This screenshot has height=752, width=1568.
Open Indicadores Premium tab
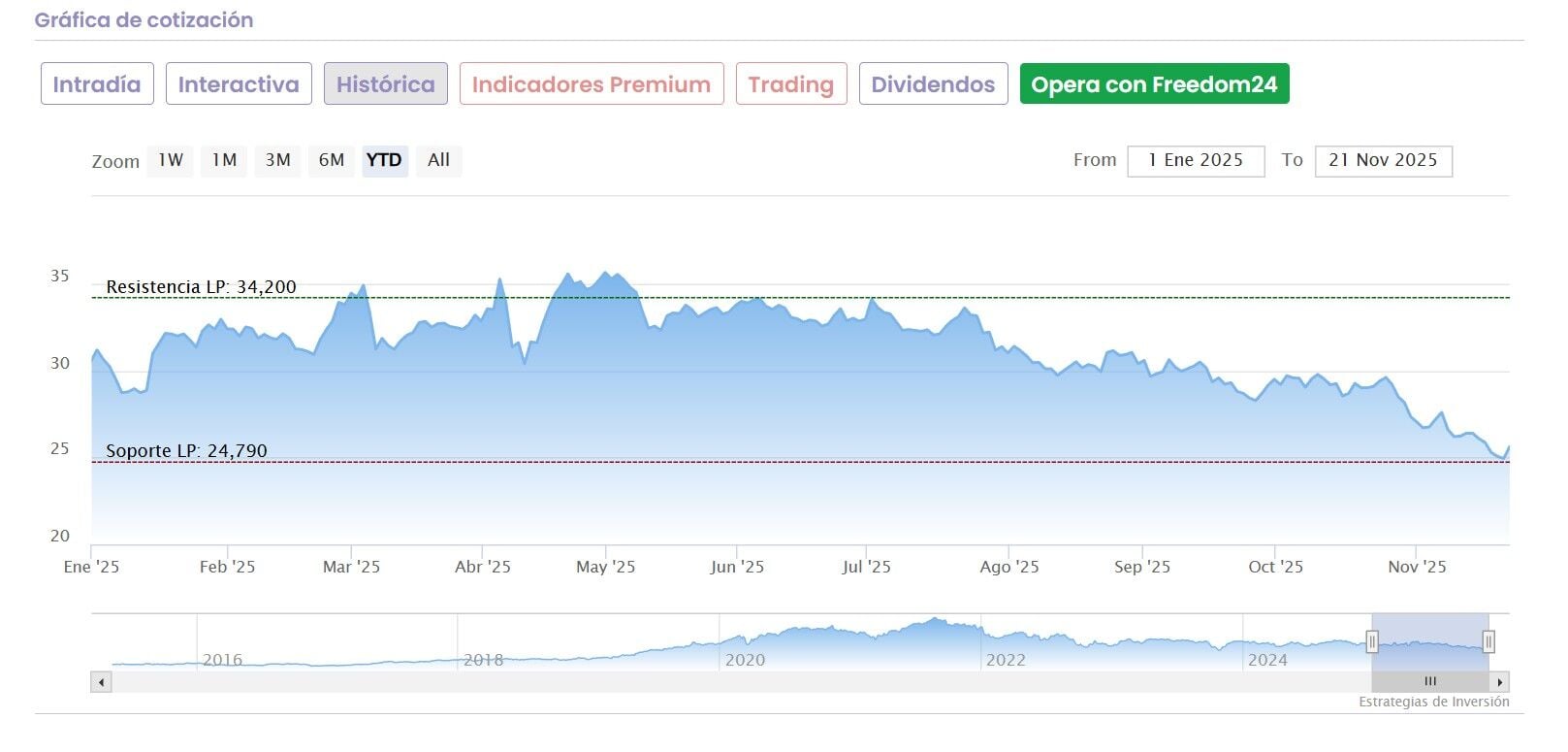(592, 84)
